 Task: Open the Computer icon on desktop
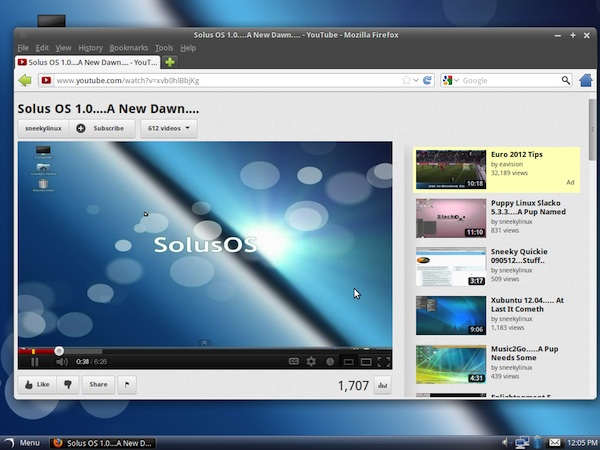click(51, 20)
